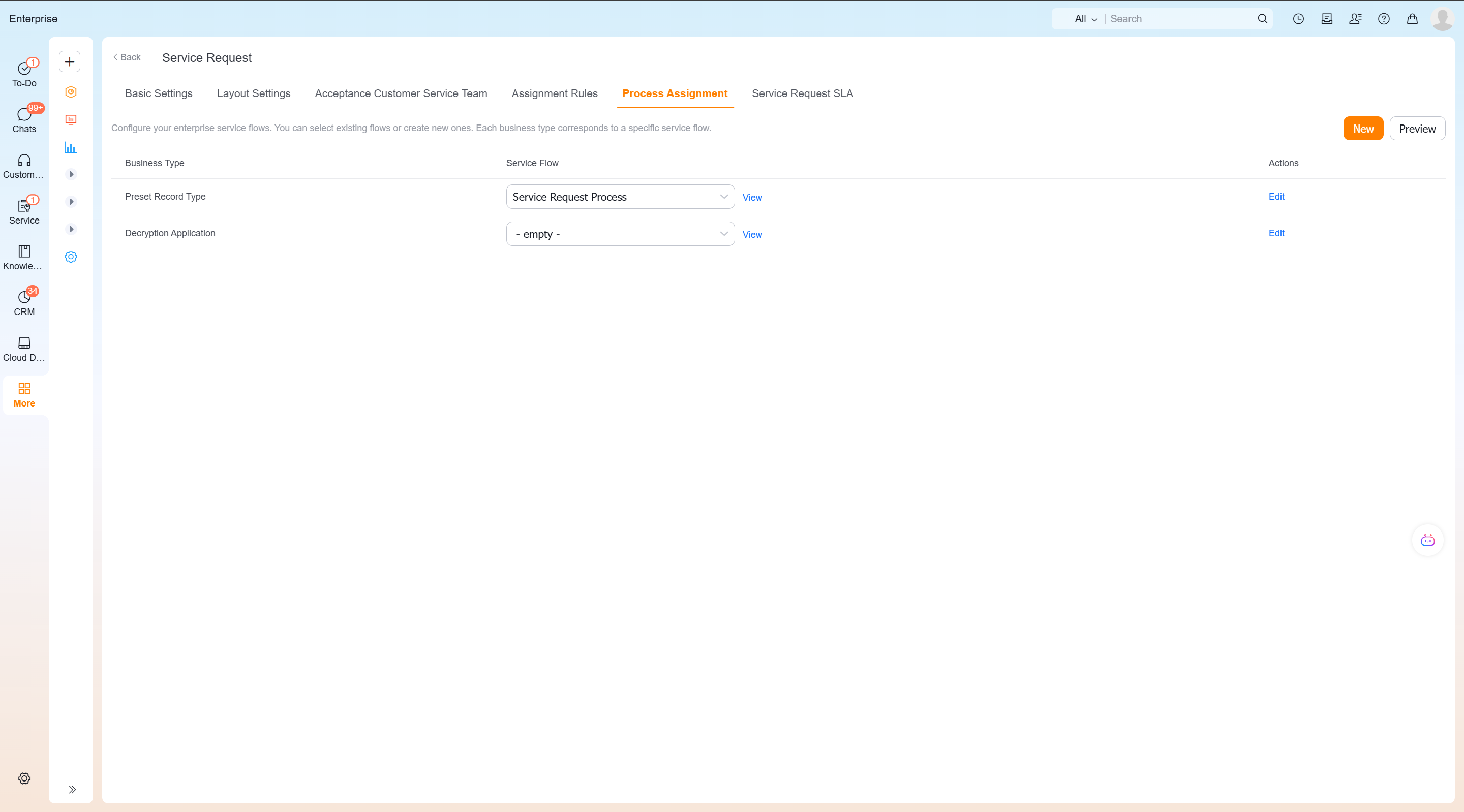Switch to the Layout Settings tab
Image resolution: width=1464 pixels, height=812 pixels.
254,93
